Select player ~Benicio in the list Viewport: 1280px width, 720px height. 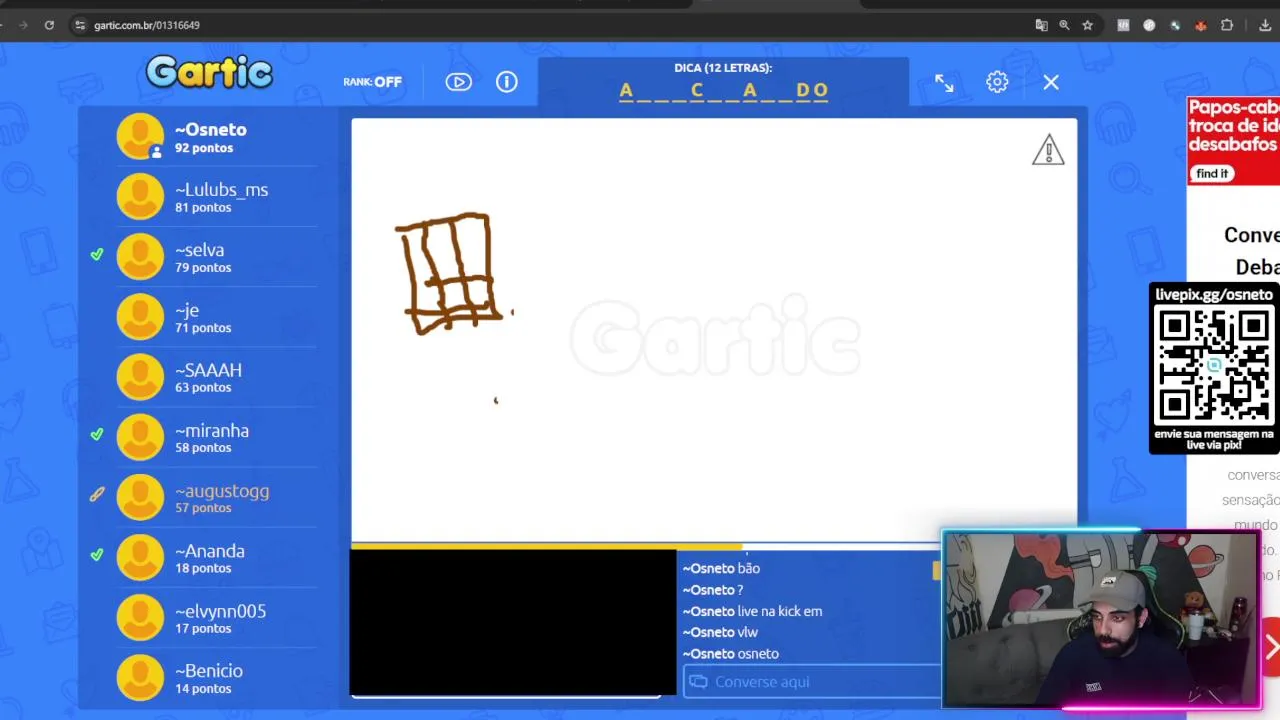217,678
